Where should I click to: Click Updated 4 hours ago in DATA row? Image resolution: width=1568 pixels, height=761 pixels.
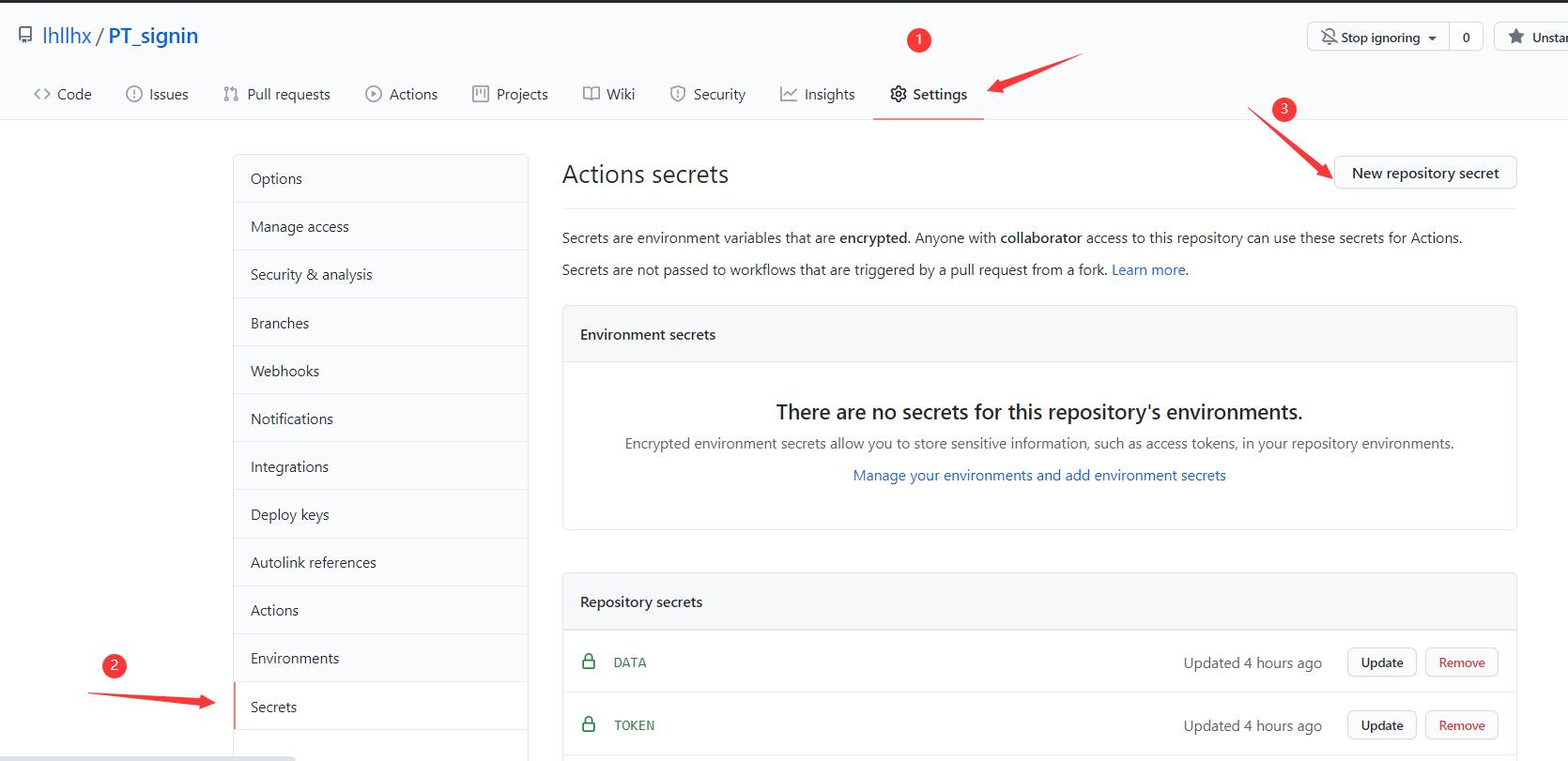[1253, 662]
